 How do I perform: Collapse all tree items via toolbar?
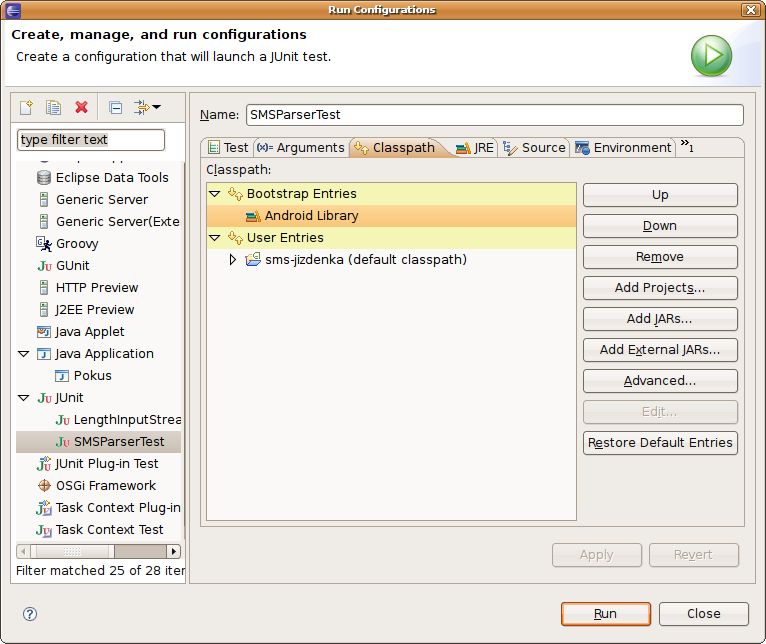(116, 107)
